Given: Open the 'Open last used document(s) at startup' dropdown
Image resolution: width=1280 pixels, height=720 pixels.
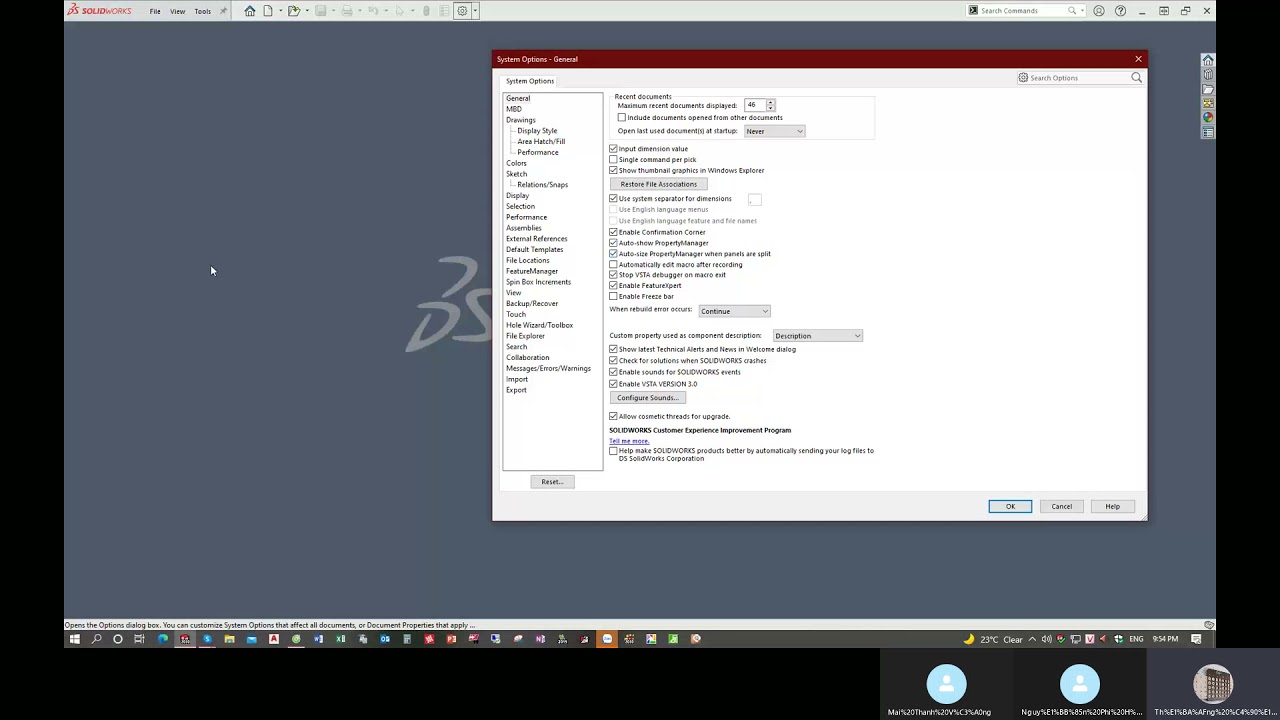Looking at the screenshot, I should (774, 131).
